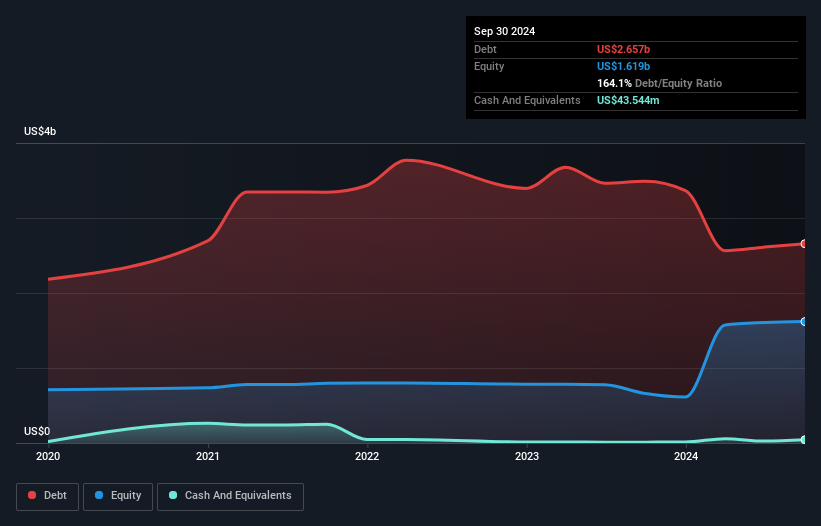Click the 2024 x-axis label
The width and height of the screenshot is (821, 526).
pos(686,456)
